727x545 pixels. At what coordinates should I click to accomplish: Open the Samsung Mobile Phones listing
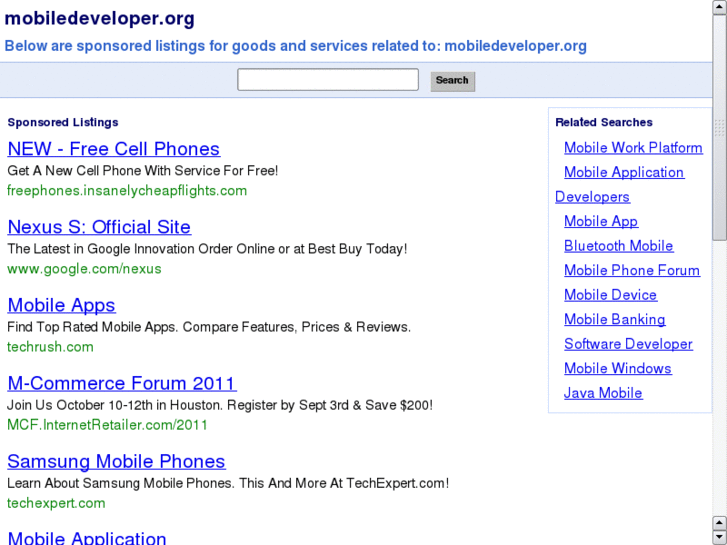pyautogui.click(x=116, y=461)
